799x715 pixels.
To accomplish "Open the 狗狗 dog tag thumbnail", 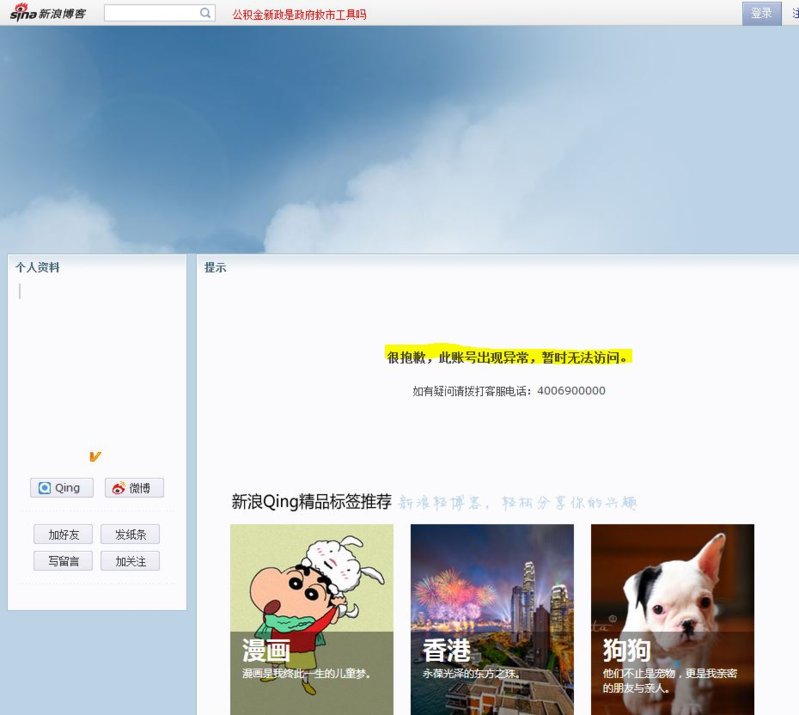I will 672,619.
